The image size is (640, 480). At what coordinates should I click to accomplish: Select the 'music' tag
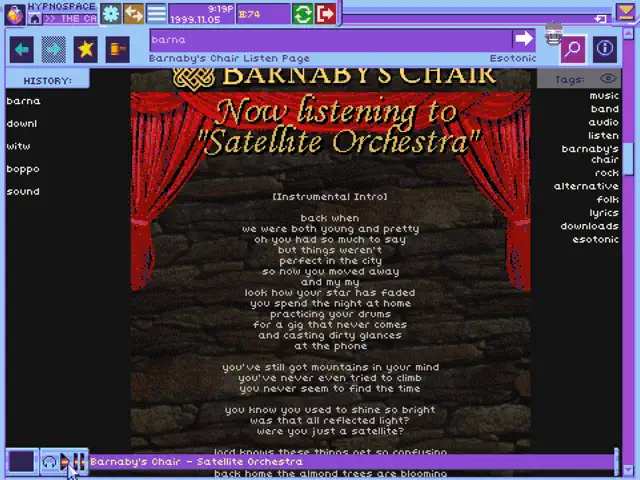click(x=604, y=96)
